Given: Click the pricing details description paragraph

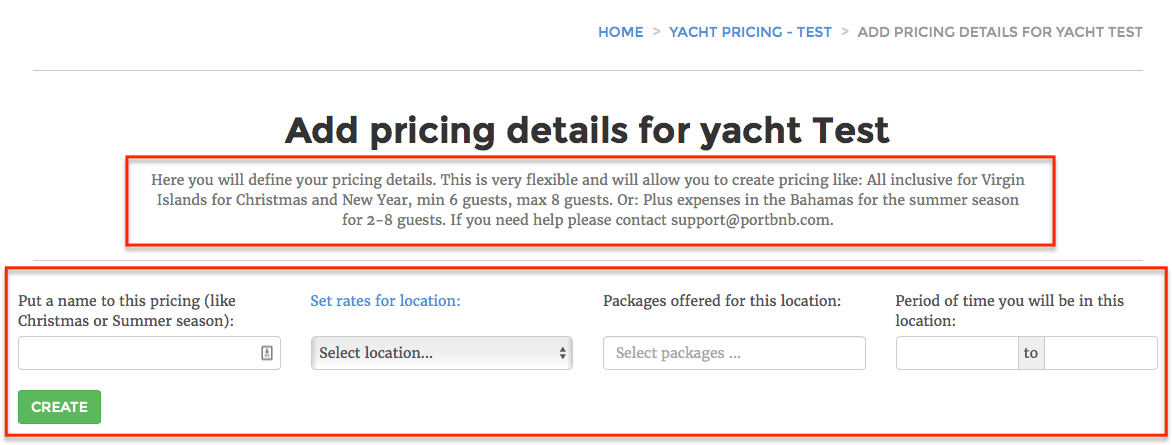Looking at the screenshot, I should coord(587,200).
